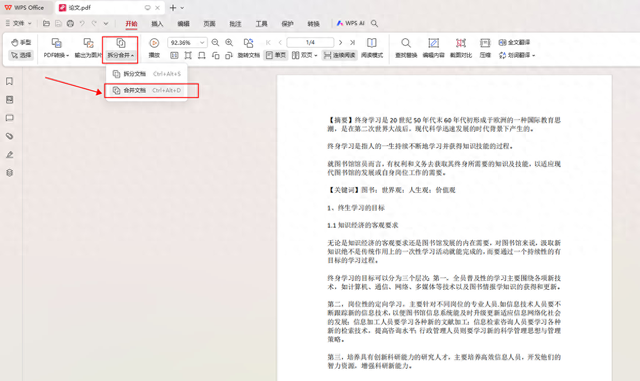The height and width of the screenshot is (381, 640).
Task: Select the 手型 hand tool
Action: click(x=21, y=42)
